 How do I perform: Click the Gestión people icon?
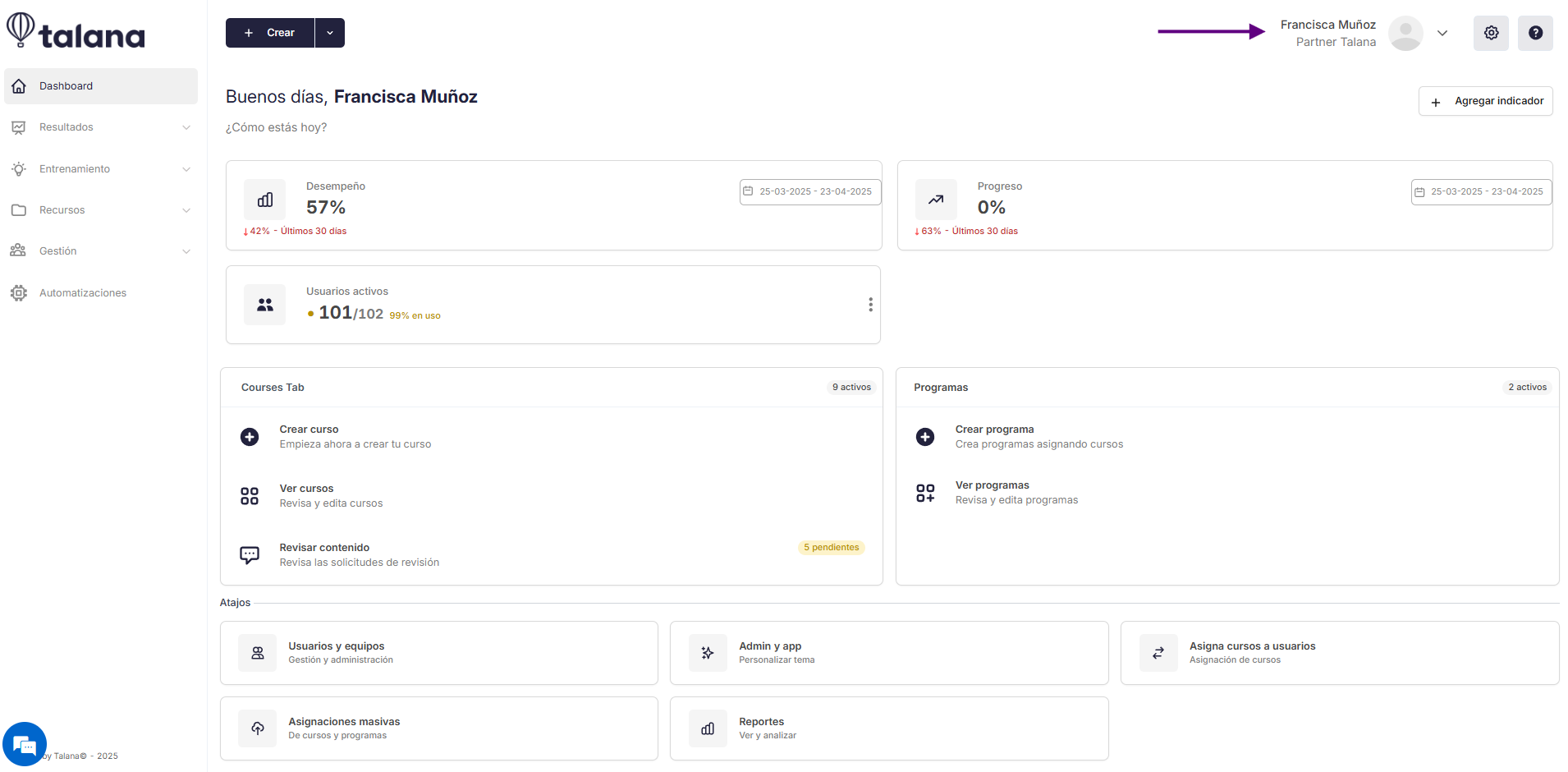click(18, 251)
